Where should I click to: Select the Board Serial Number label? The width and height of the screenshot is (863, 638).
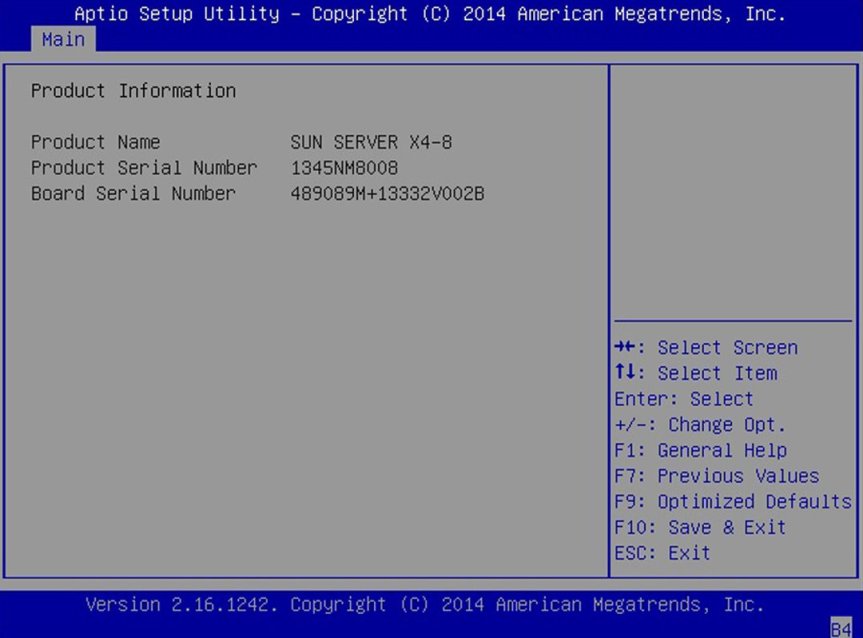(133, 194)
